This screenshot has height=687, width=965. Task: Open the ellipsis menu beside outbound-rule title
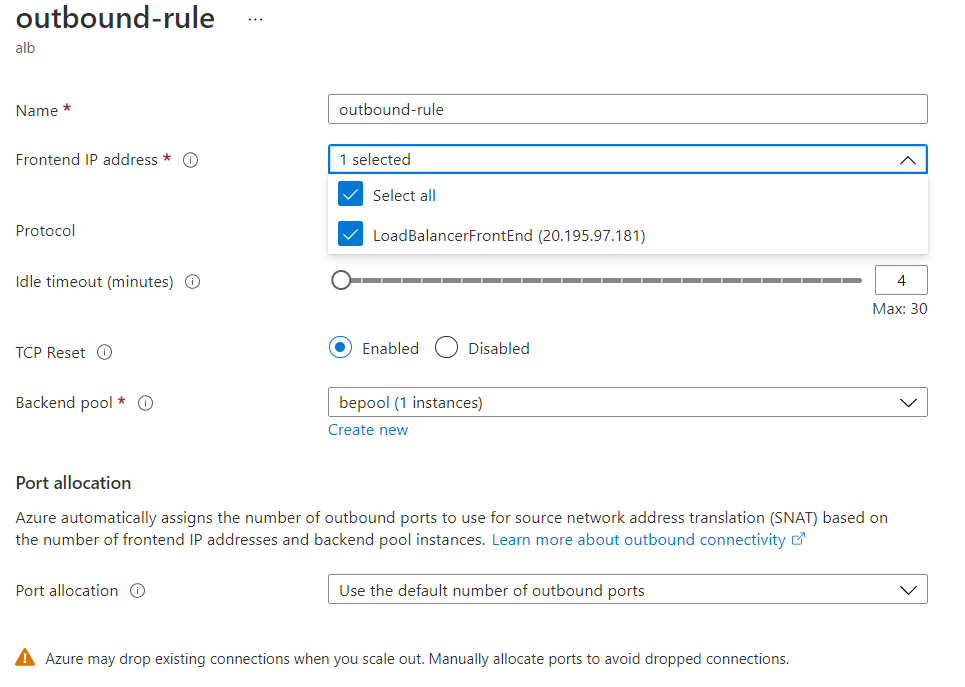[255, 18]
